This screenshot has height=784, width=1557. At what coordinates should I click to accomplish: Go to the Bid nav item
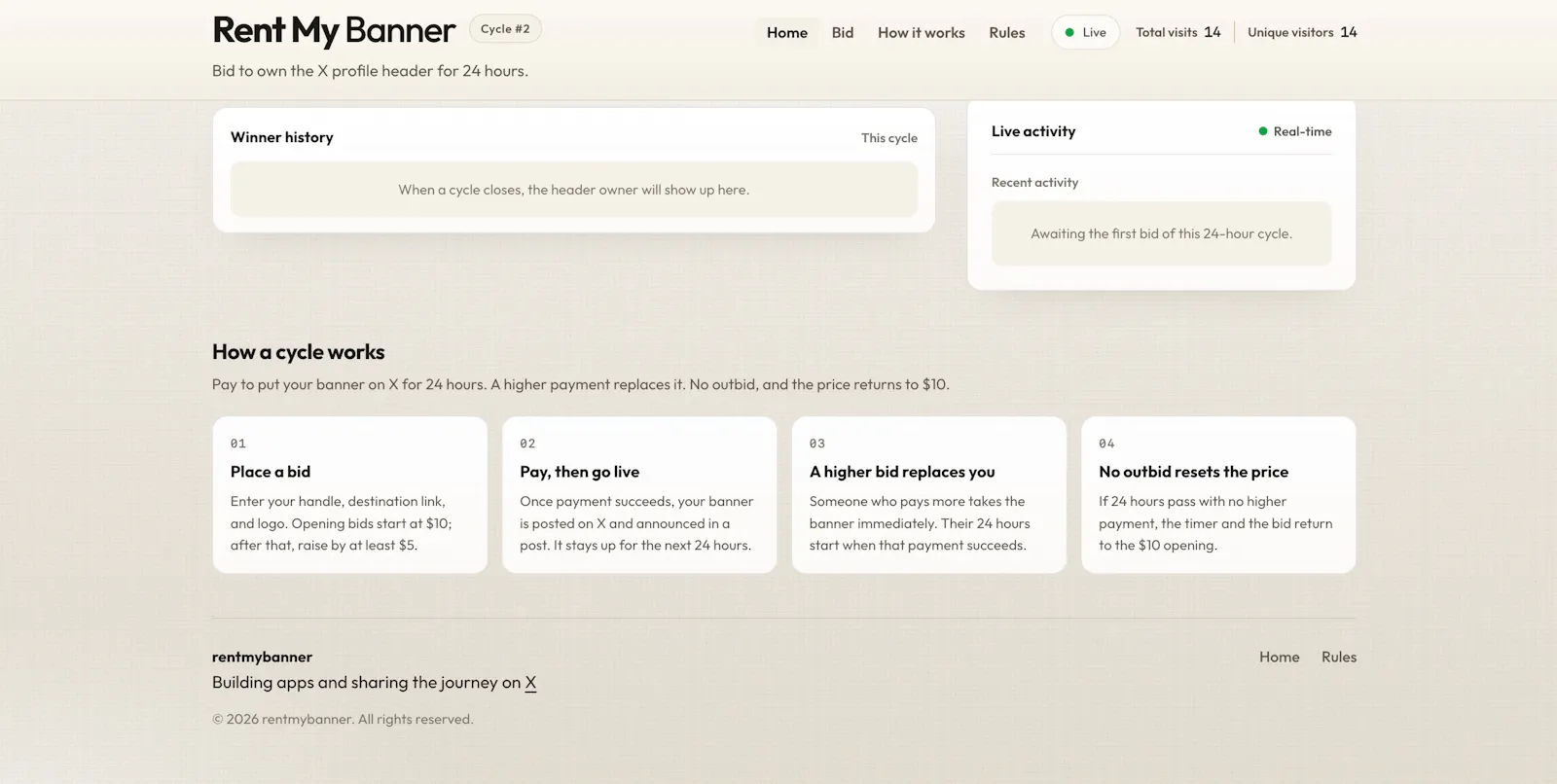pos(843,32)
